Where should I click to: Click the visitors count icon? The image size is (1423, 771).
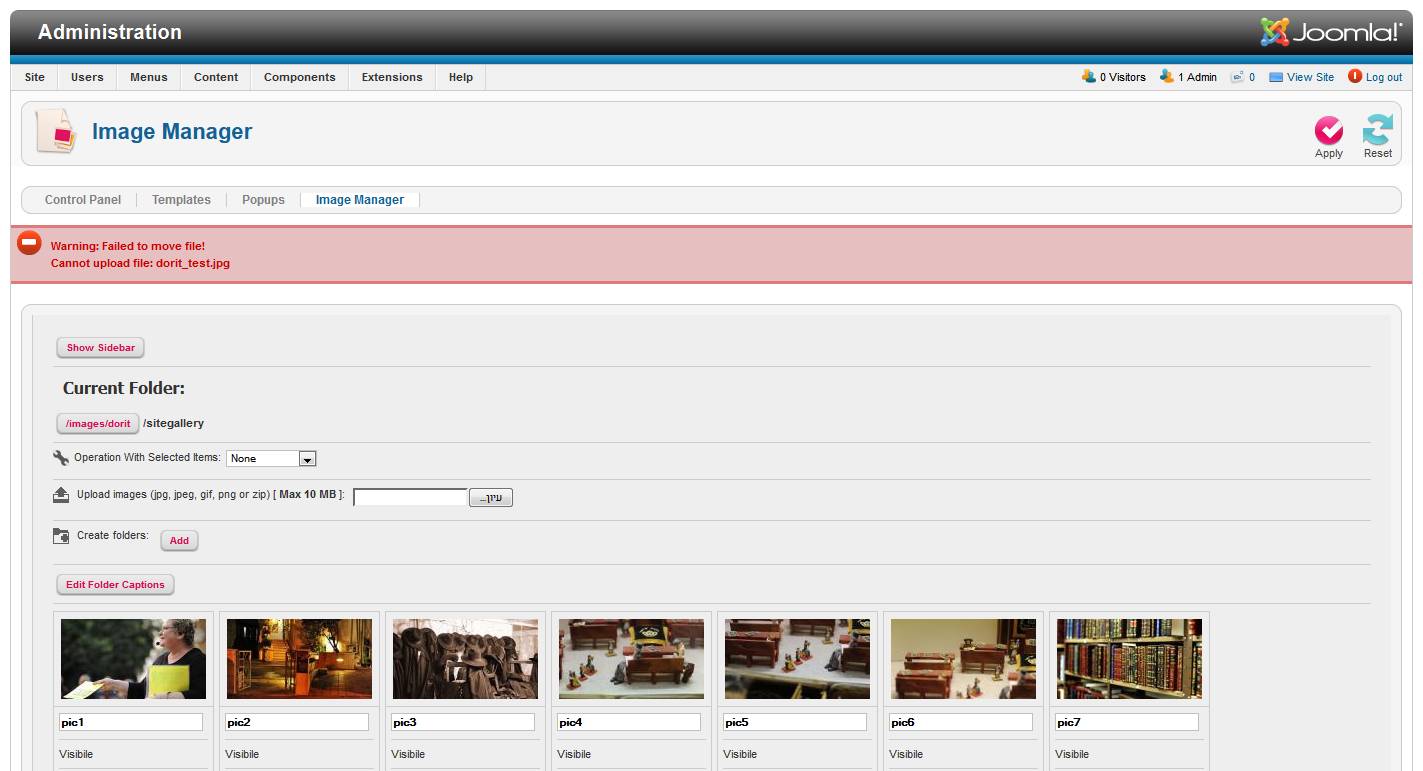click(x=1089, y=76)
